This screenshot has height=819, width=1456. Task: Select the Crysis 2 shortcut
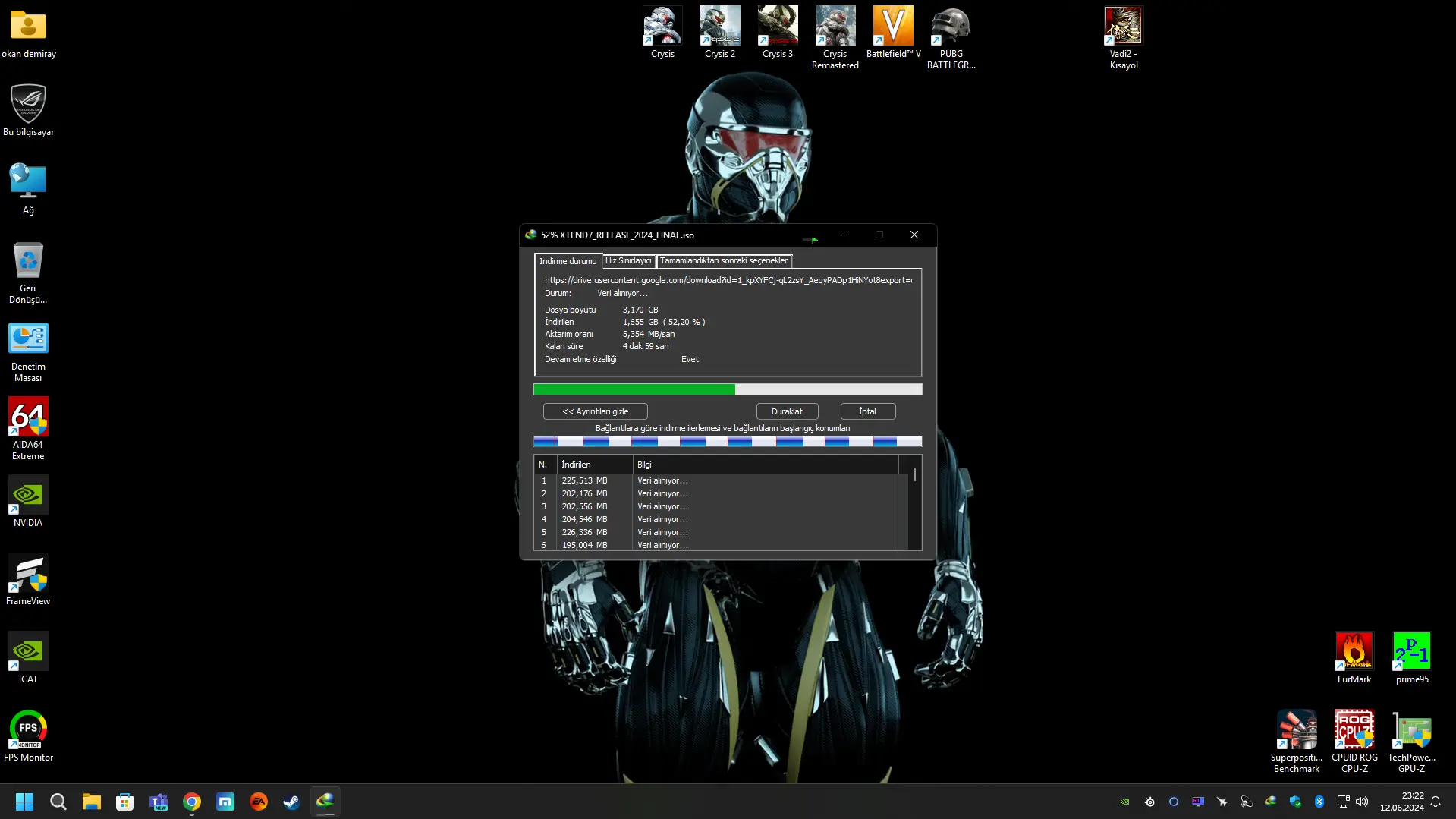pyautogui.click(x=720, y=33)
